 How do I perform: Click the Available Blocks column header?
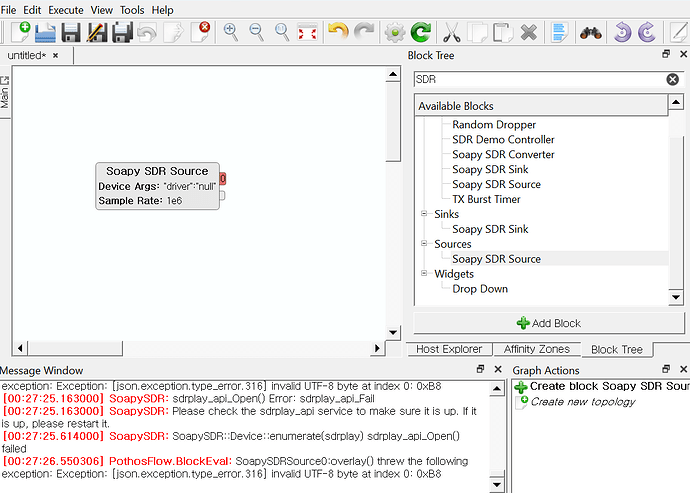click(x=541, y=106)
